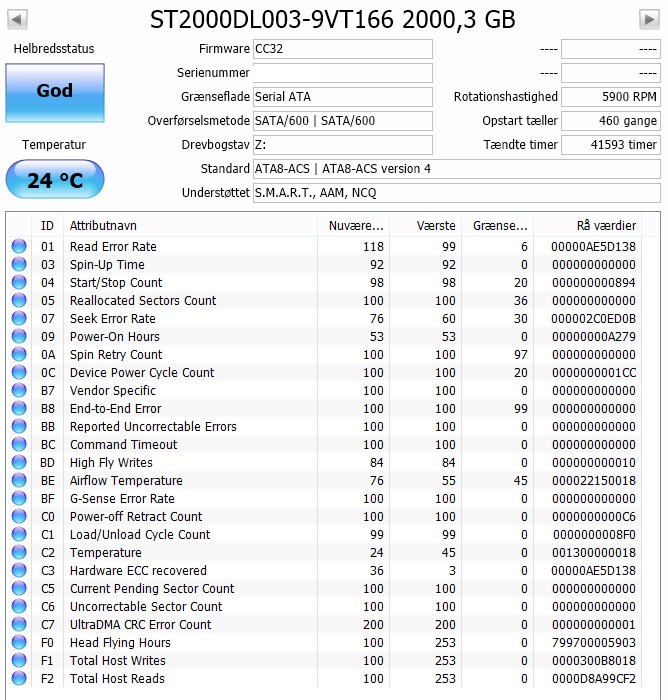Click the 24 °C temperature indicator
The image size is (668, 700).
click(x=54, y=181)
